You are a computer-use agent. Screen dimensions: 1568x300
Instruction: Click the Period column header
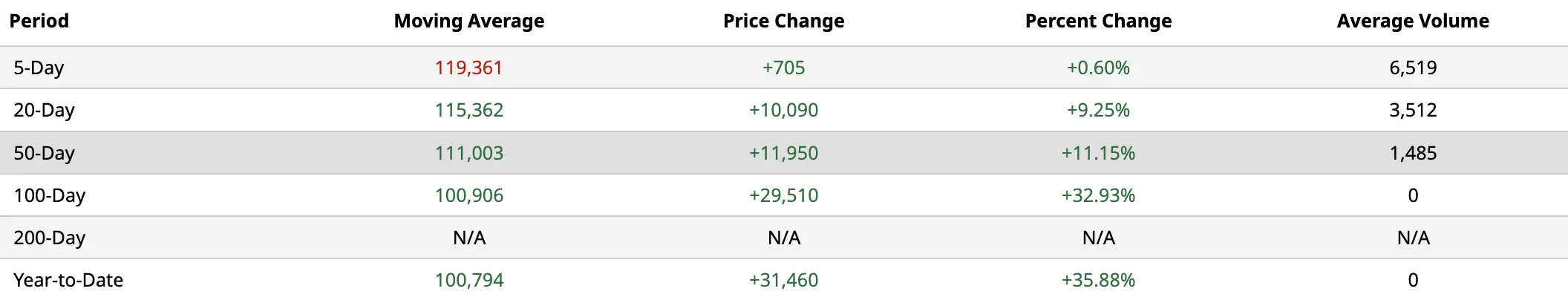pos(39,21)
